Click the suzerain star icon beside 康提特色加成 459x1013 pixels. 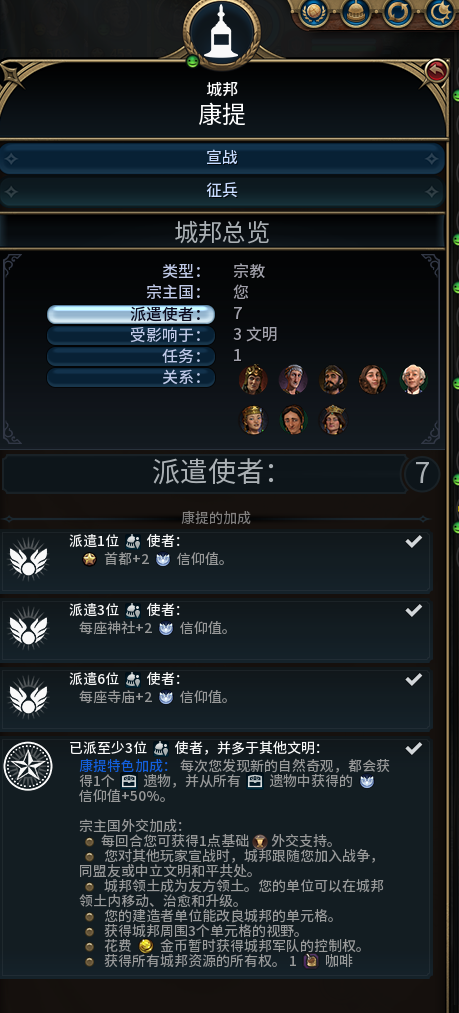click(x=28, y=766)
